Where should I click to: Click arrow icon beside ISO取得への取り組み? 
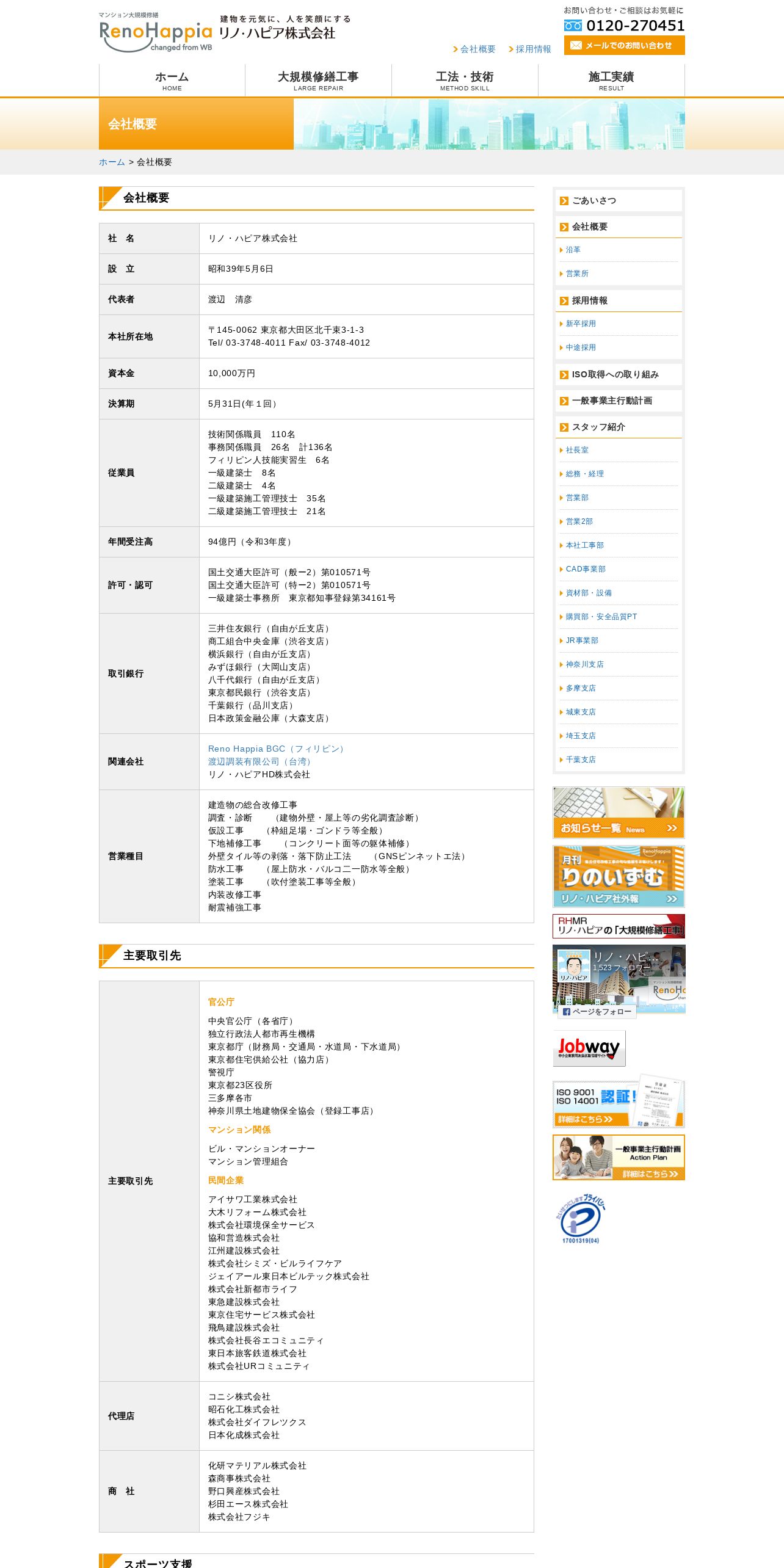[564, 375]
